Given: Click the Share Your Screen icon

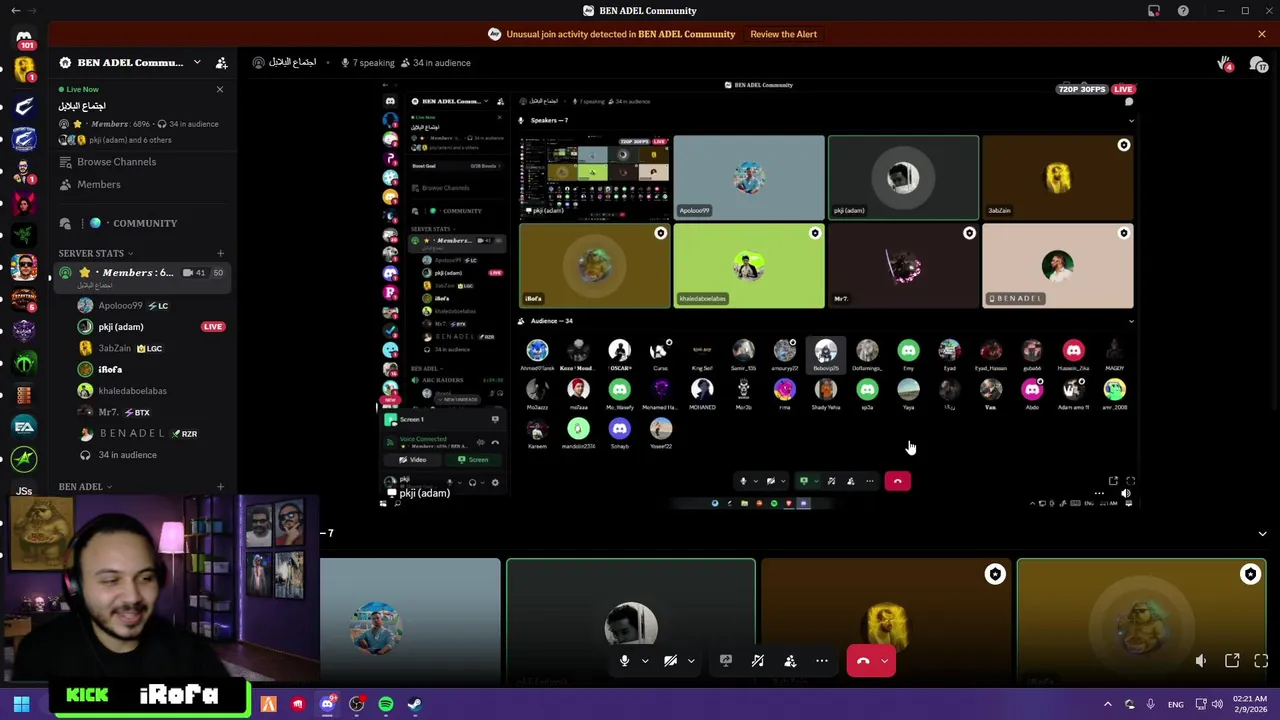Looking at the screenshot, I should [x=726, y=661].
